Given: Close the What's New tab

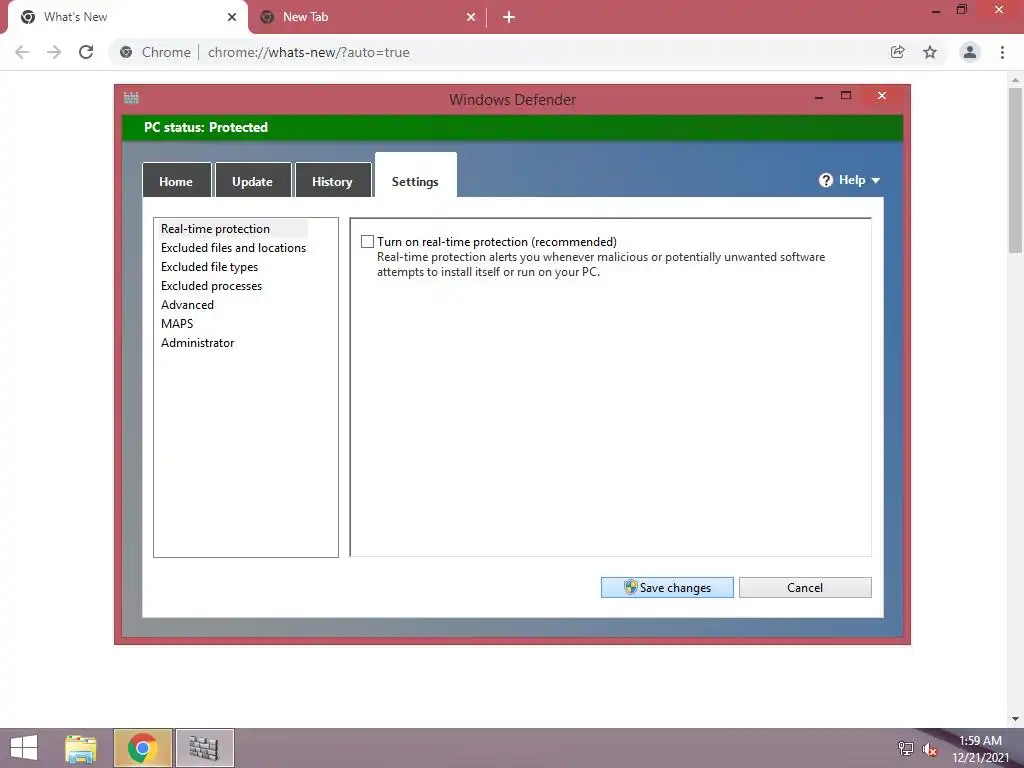Looking at the screenshot, I should tap(232, 17).
